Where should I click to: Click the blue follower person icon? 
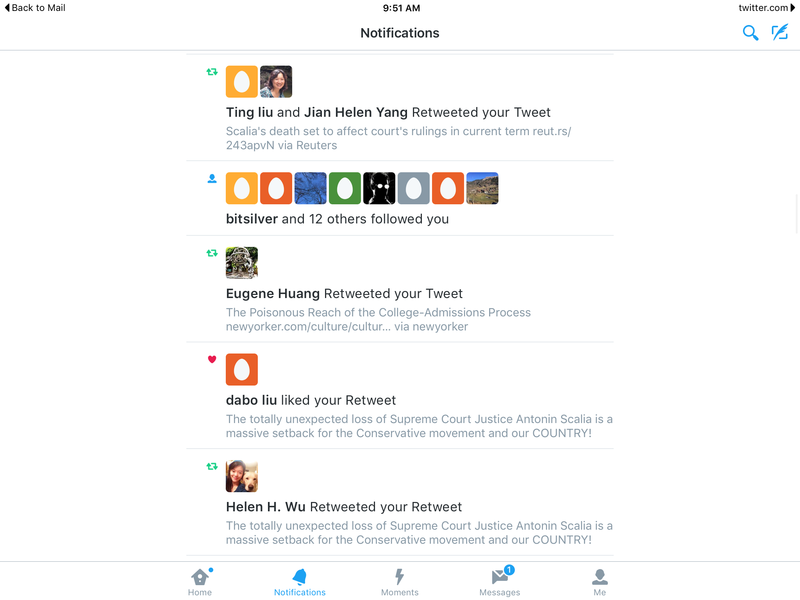[212, 179]
